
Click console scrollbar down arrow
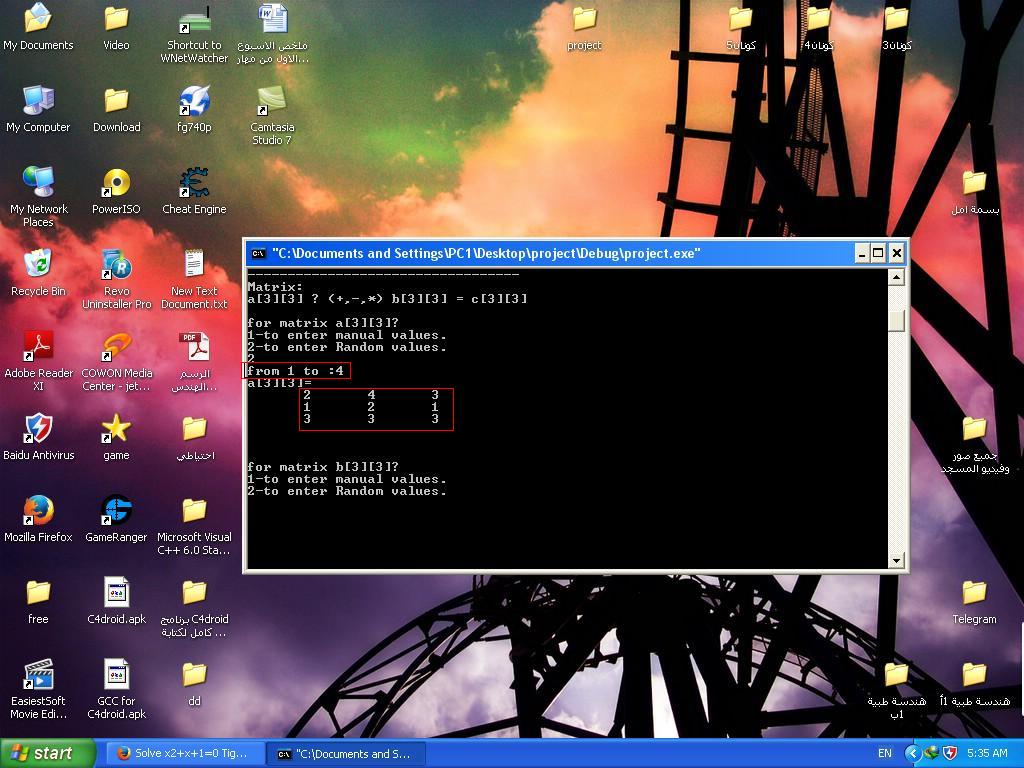click(x=897, y=561)
